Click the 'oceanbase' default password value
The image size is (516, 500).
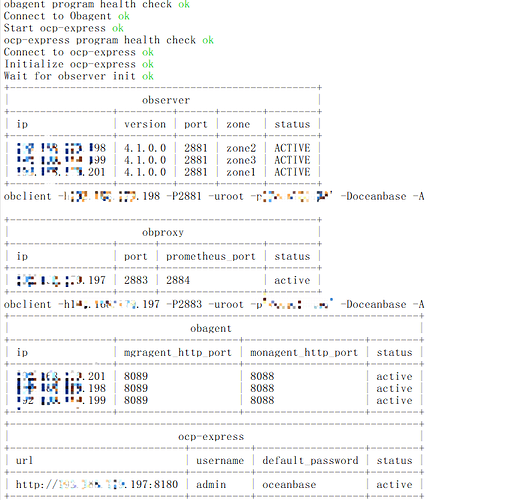(289, 484)
